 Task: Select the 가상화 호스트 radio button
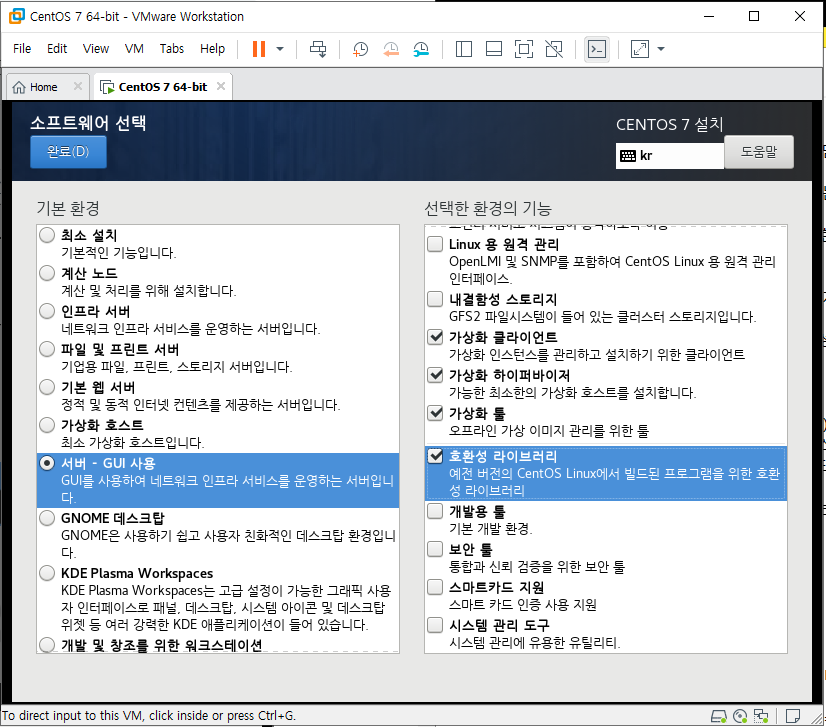(x=47, y=425)
